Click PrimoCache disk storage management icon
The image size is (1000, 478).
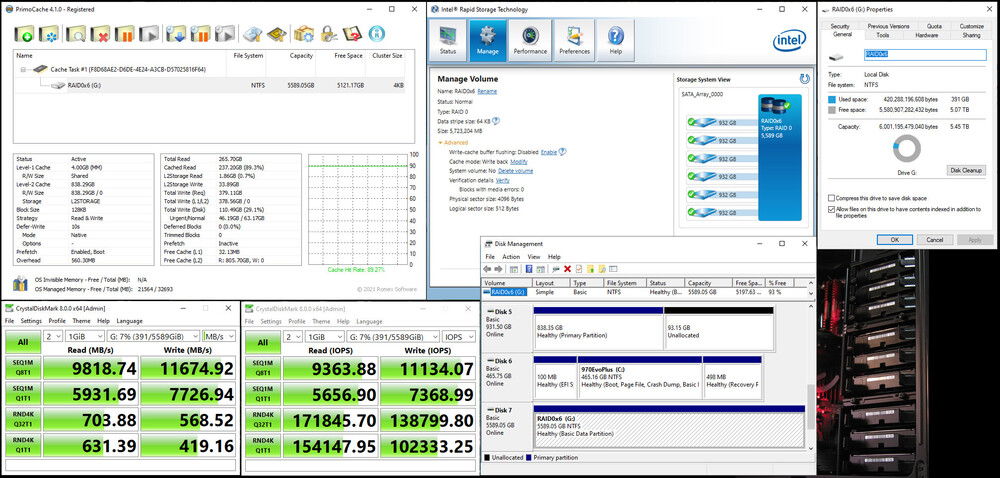click(253, 34)
